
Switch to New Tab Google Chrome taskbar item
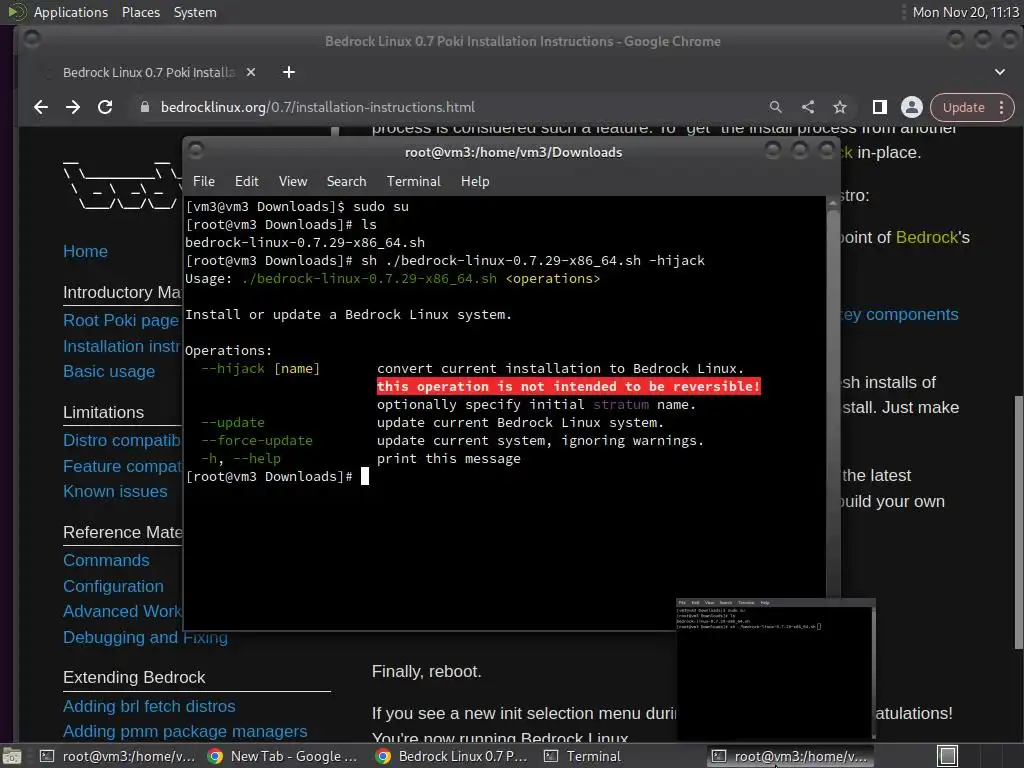(282, 756)
